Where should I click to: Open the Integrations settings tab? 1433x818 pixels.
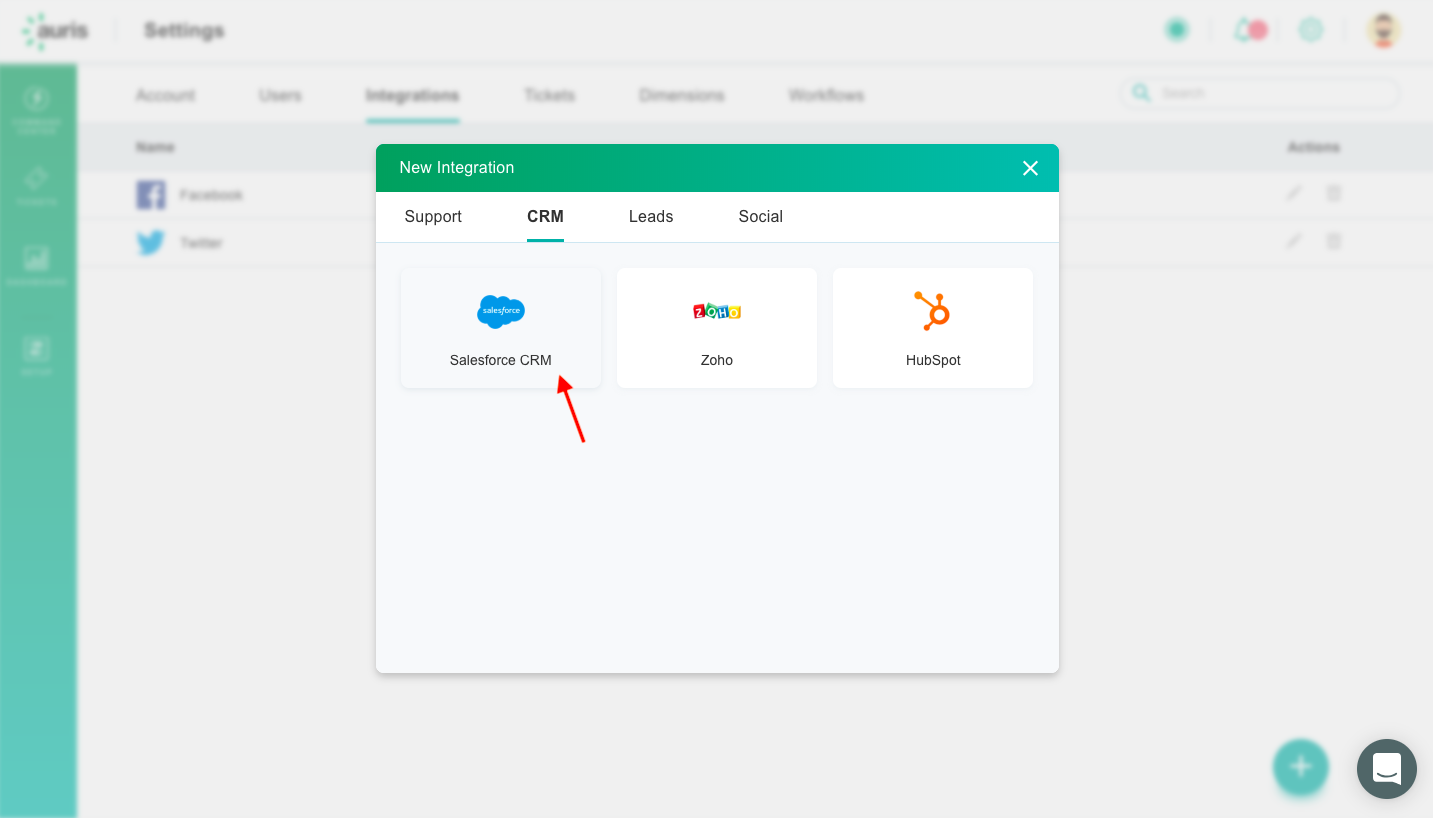pyautogui.click(x=412, y=95)
